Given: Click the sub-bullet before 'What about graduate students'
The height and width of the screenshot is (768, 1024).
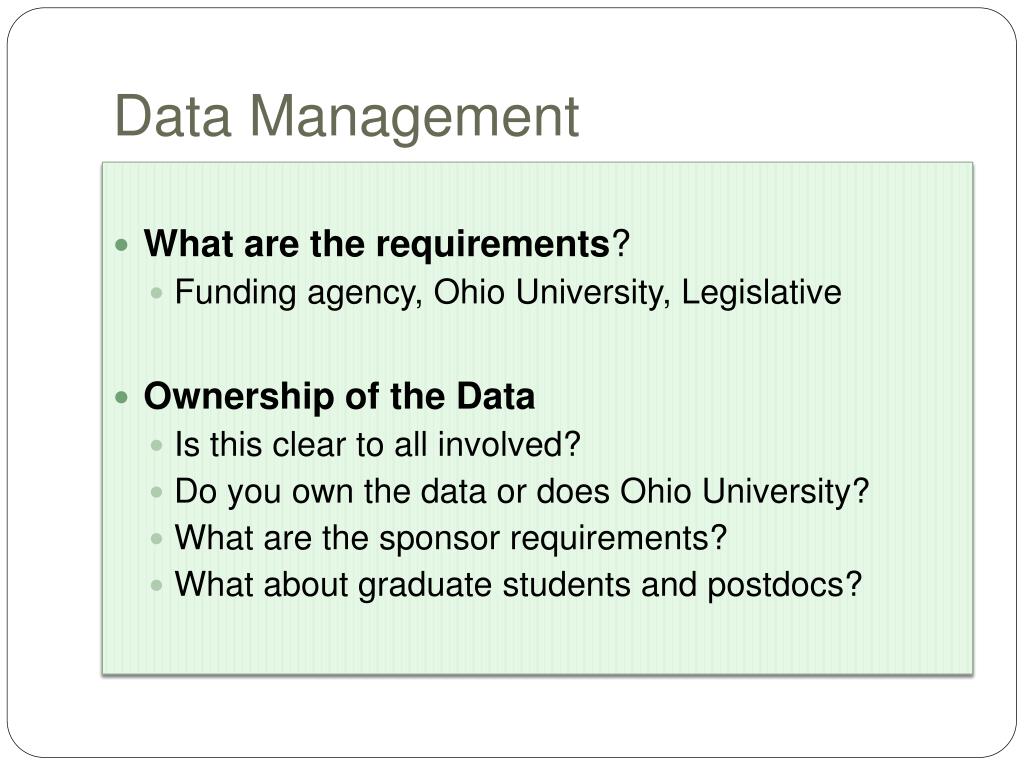Looking at the screenshot, I should click(x=156, y=586).
